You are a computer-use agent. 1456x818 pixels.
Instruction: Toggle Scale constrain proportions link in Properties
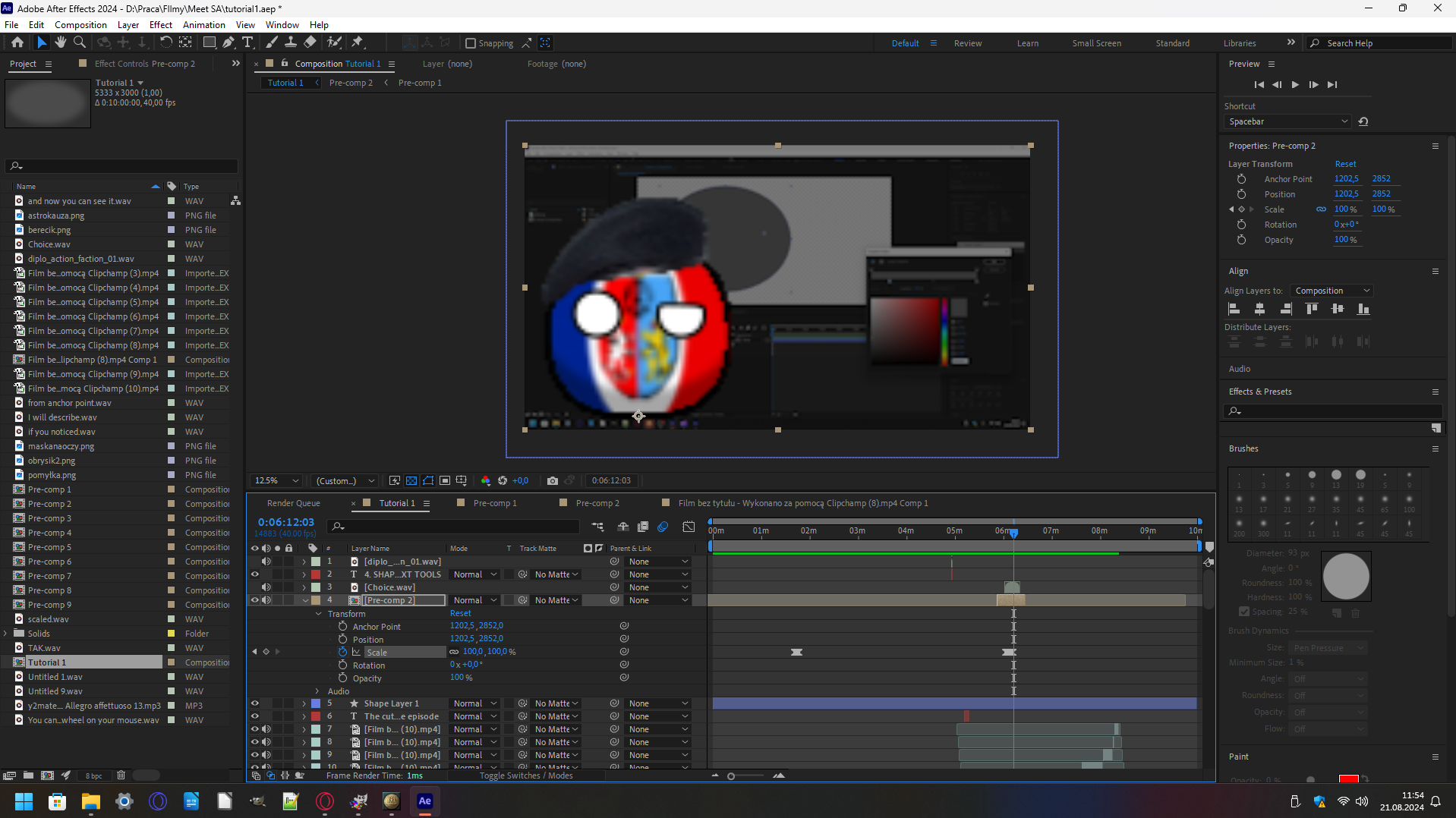1321,209
